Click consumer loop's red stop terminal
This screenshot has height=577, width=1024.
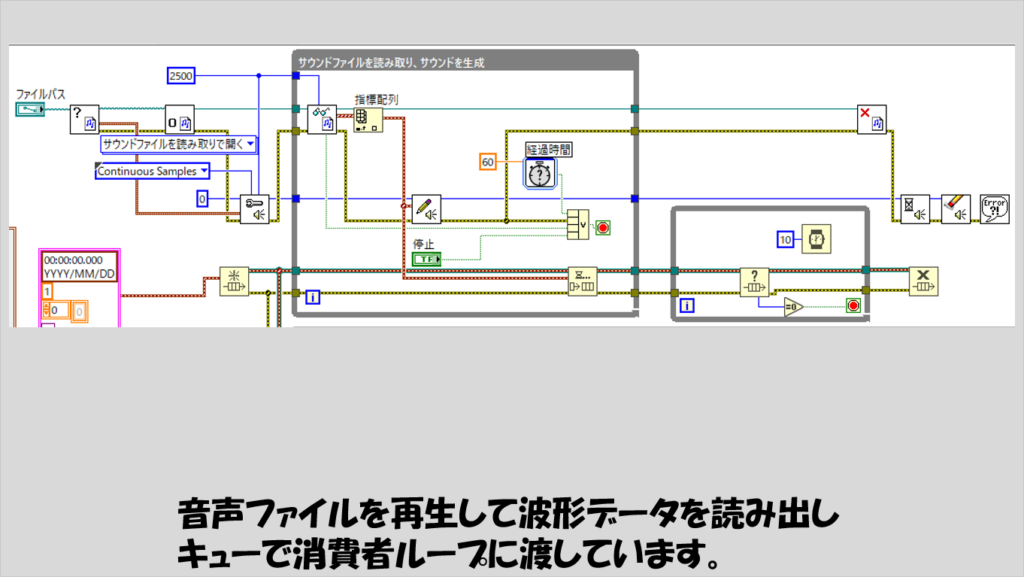853,306
